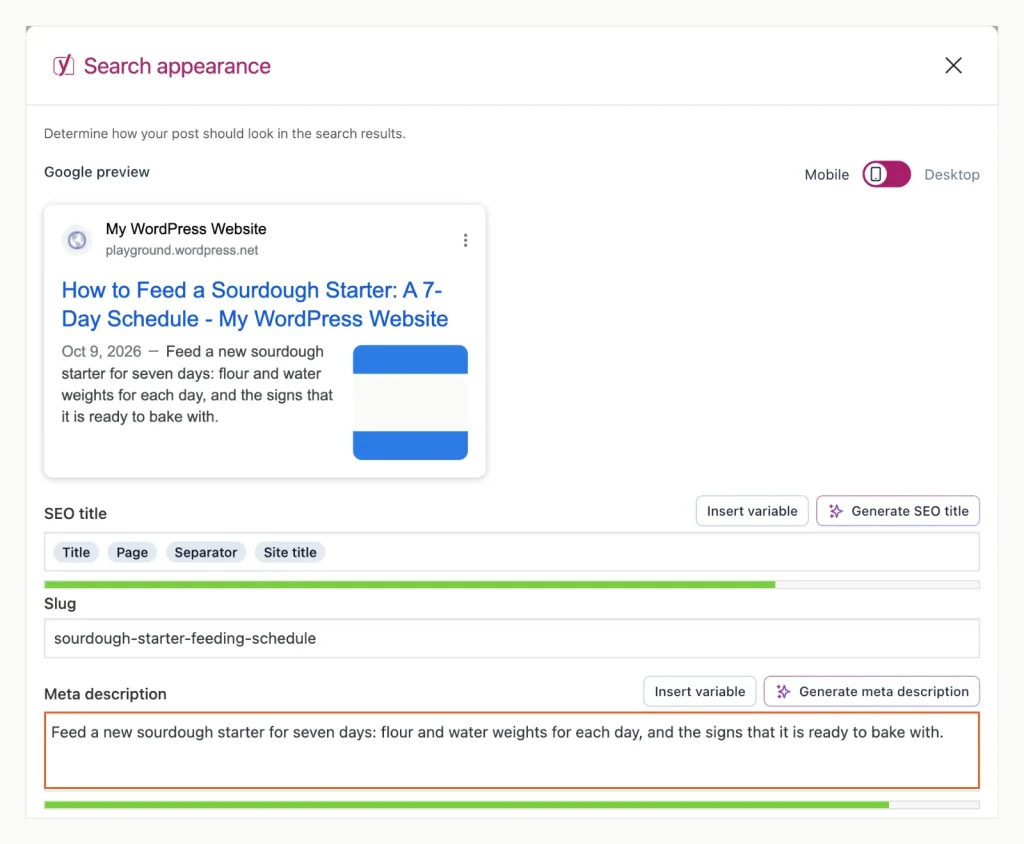
Task: Click Generate SEO title button
Action: click(897, 511)
